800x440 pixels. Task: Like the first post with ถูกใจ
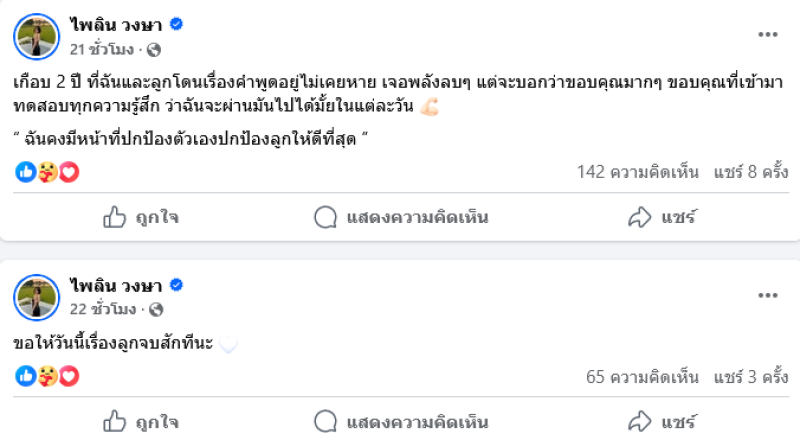coord(141,216)
